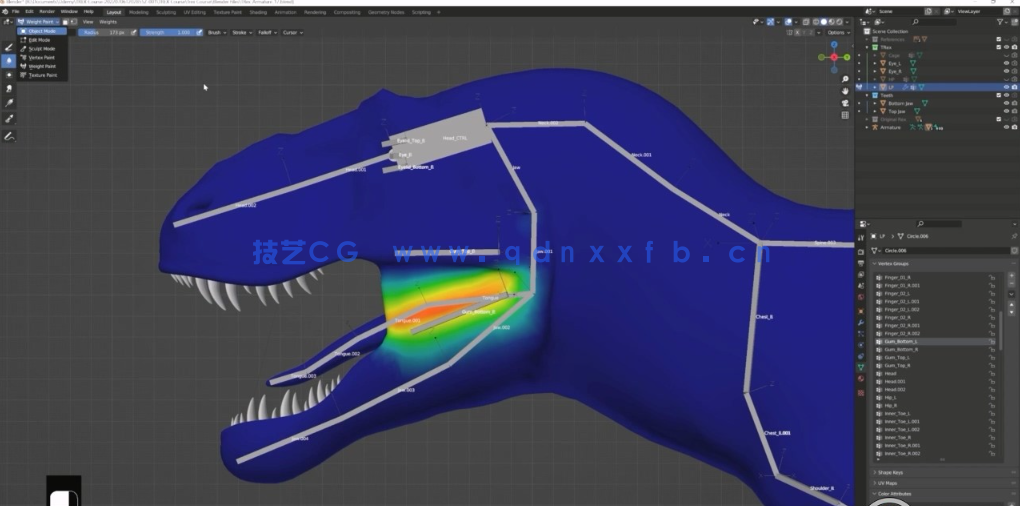Toggle the camera view icon
The height and width of the screenshot is (506, 1020).
[x=845, y=103]
